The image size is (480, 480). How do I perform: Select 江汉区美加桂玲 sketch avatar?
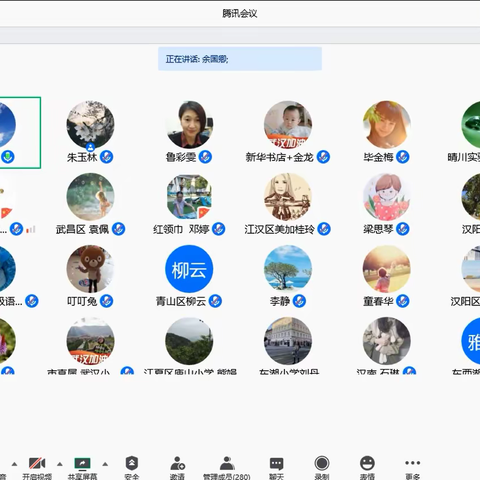[x=288, y=197]
